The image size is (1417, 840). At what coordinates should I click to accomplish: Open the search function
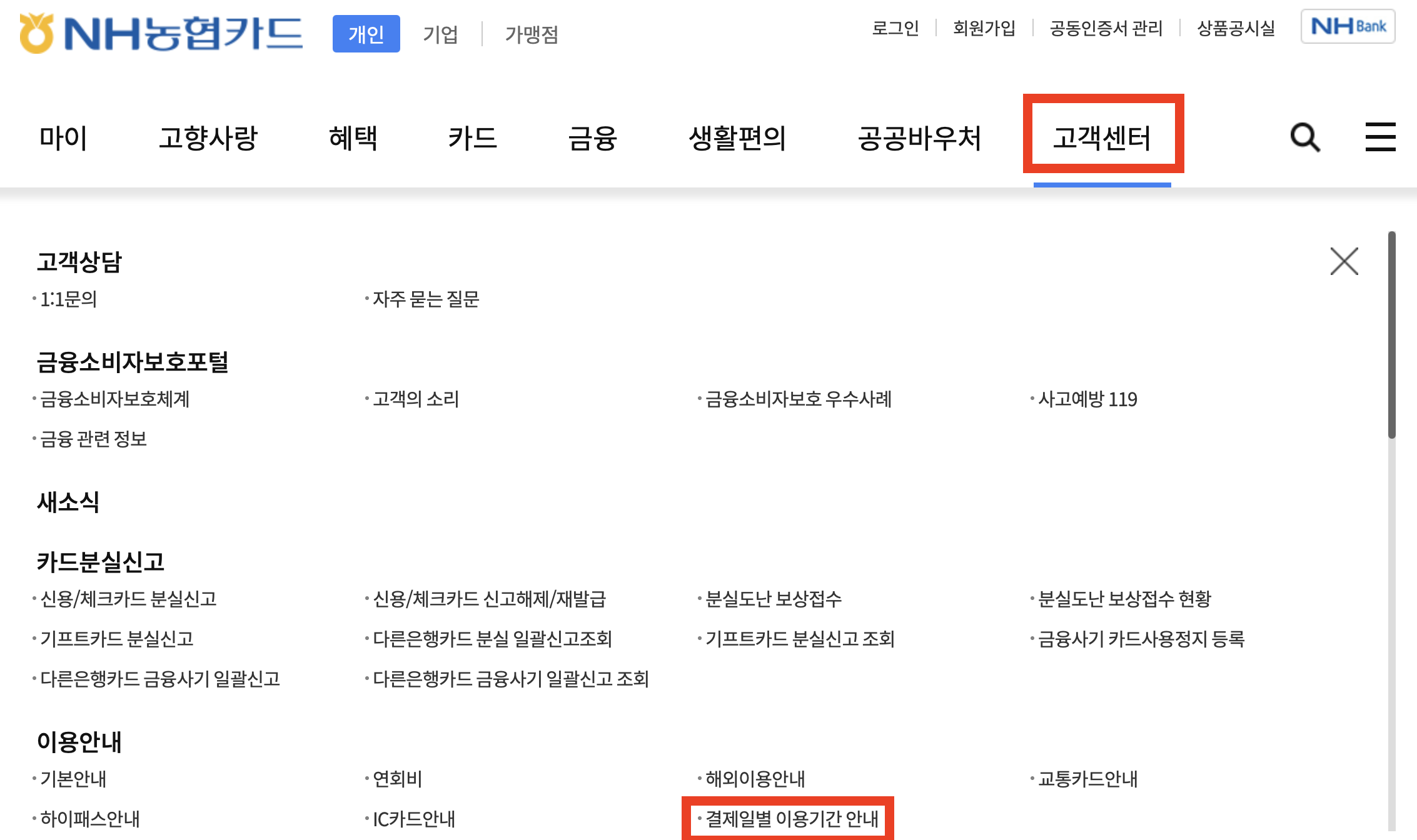[x=1304, y=137]
